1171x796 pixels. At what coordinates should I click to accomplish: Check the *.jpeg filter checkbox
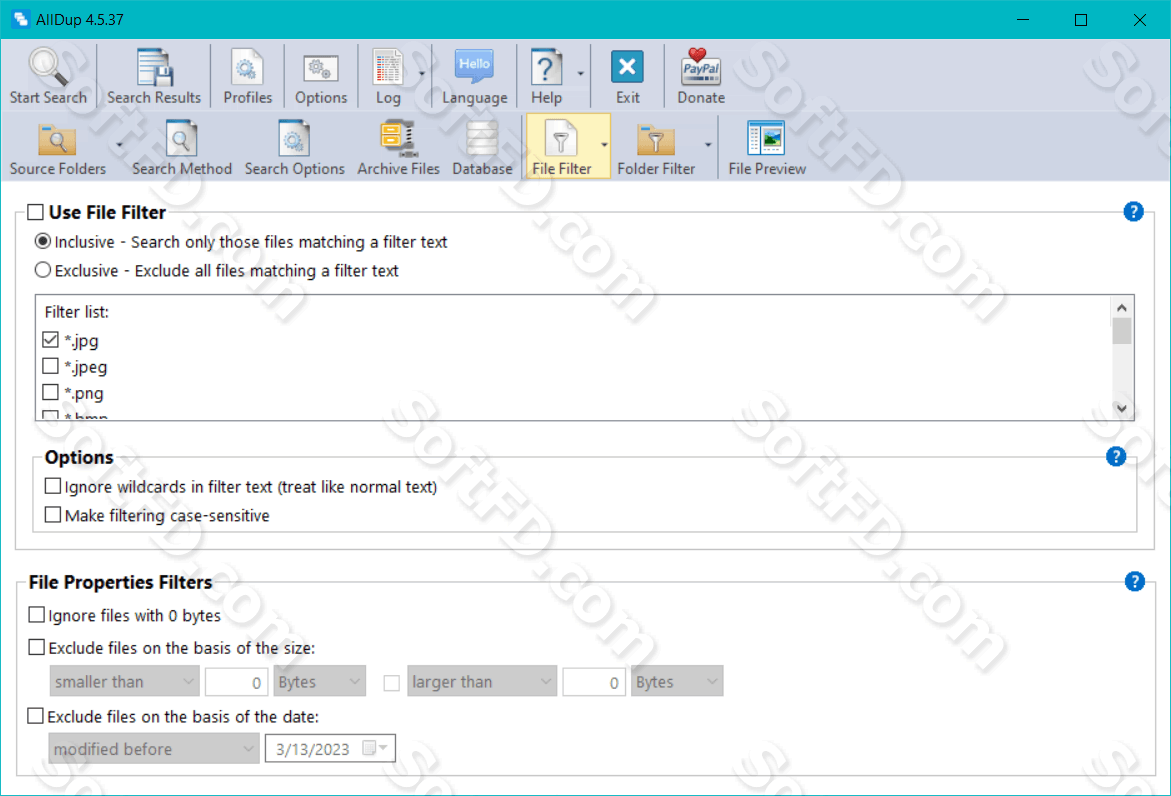click(x=50, y=366)
